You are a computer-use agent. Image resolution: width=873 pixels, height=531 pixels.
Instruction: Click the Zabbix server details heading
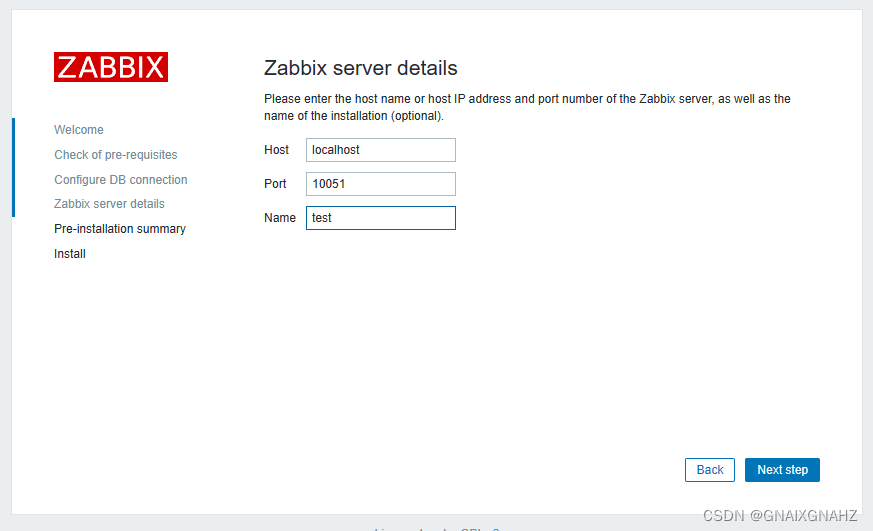tap(361, 69)
